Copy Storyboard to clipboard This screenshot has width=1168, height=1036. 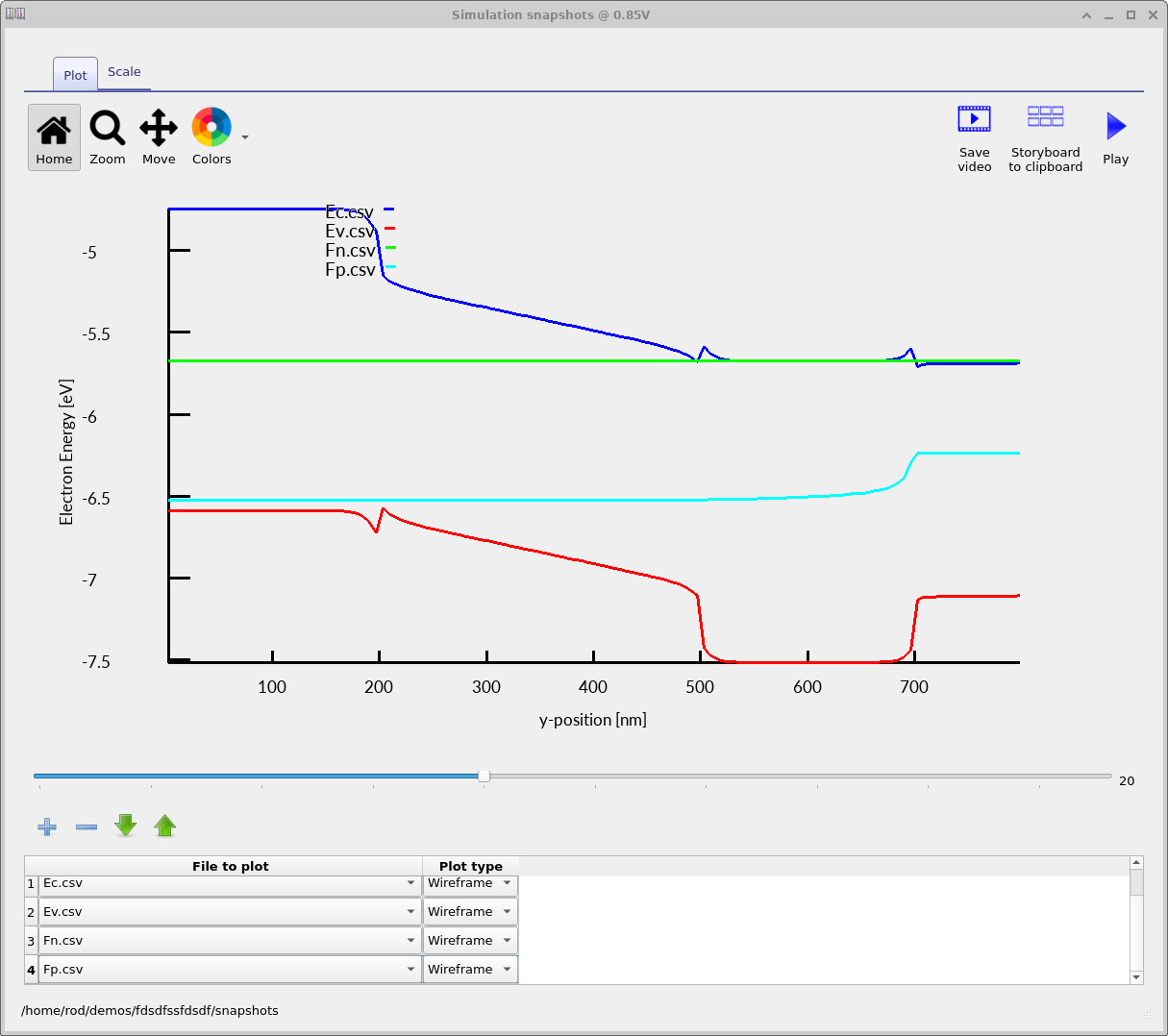pyautogui.click(x=1045, y=138)
